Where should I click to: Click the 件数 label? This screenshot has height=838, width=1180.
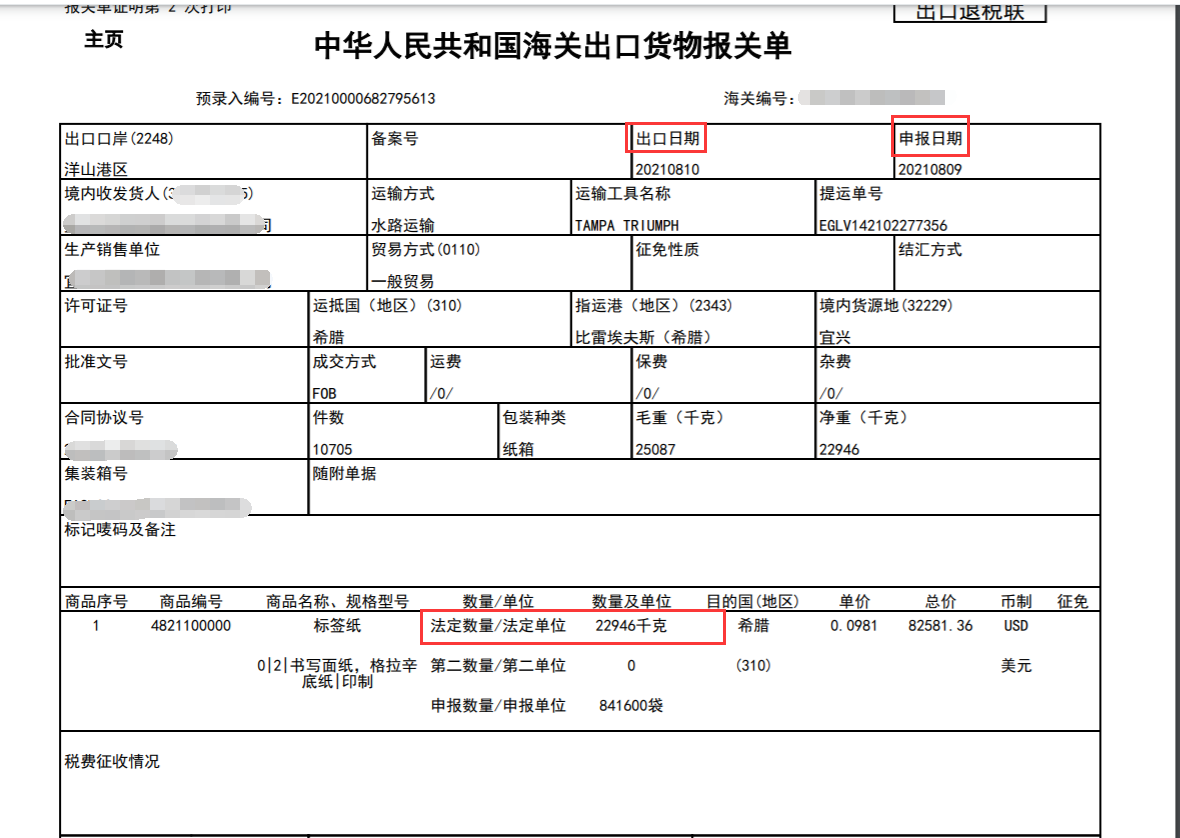(328, 417)
